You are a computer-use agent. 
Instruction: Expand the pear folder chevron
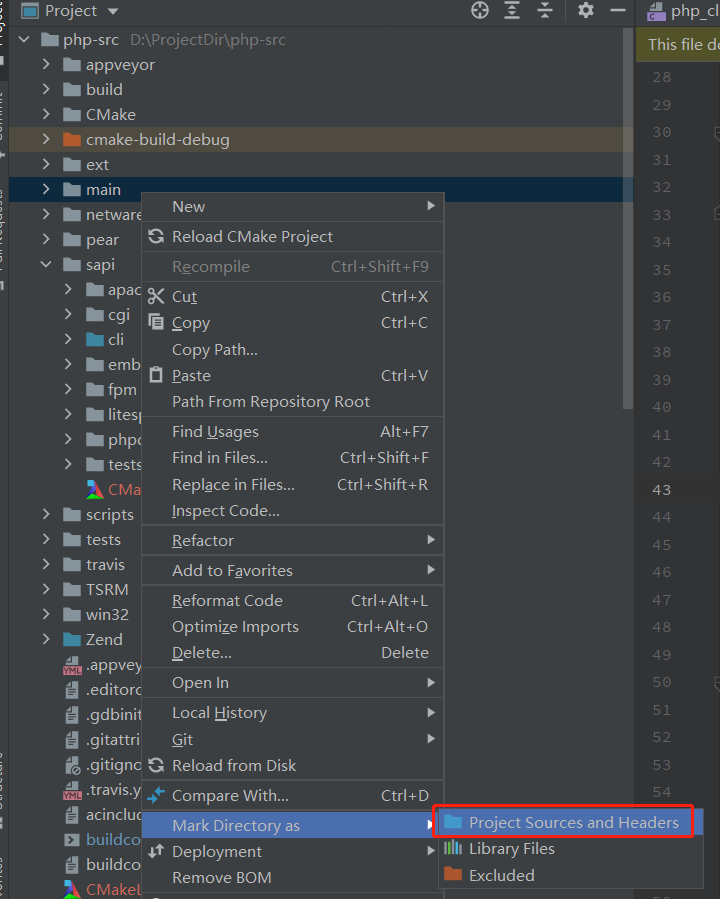46,239
